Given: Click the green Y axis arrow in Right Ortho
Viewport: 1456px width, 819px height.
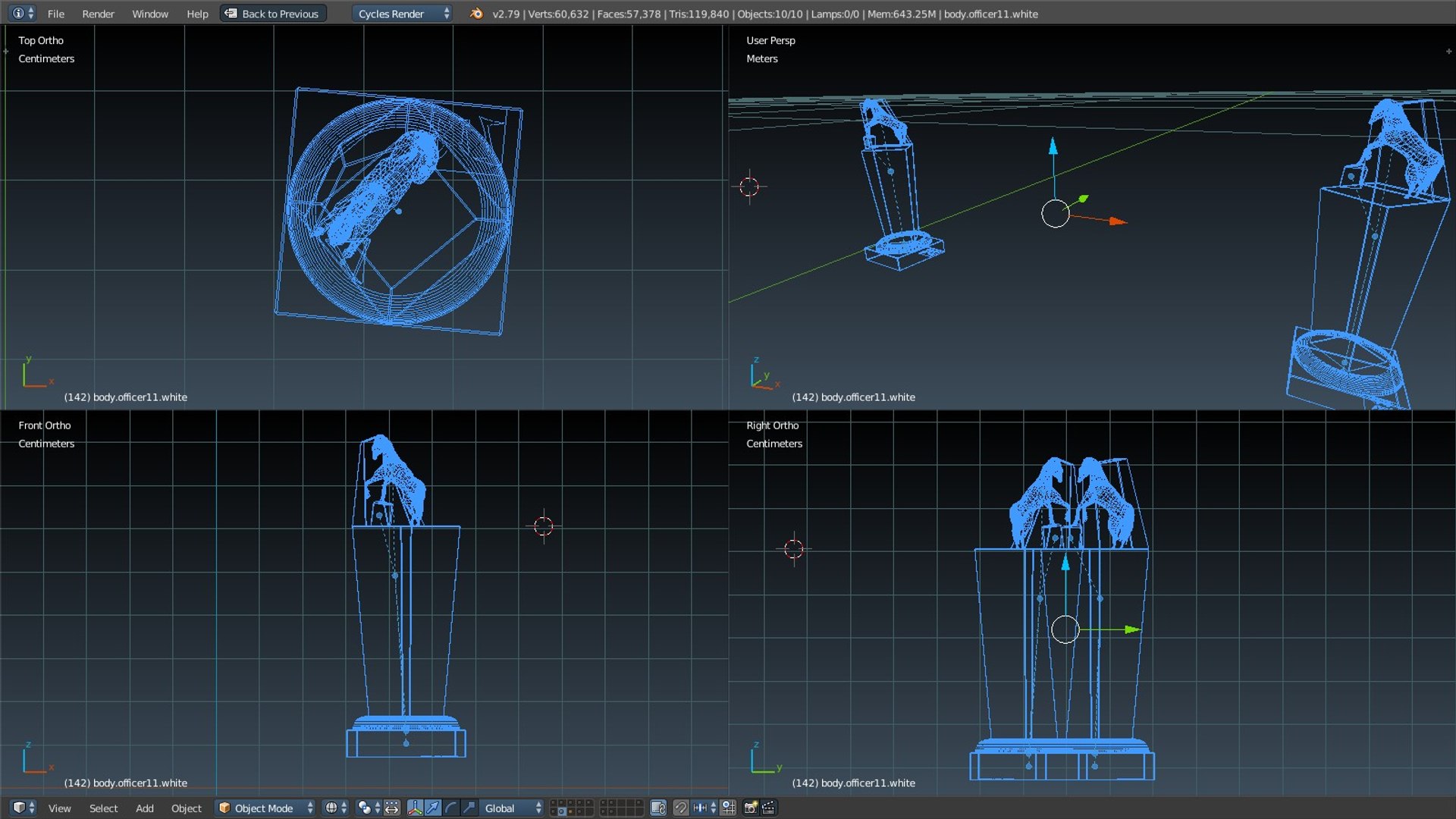Looking at the screenshot, I should [1133, 629].
